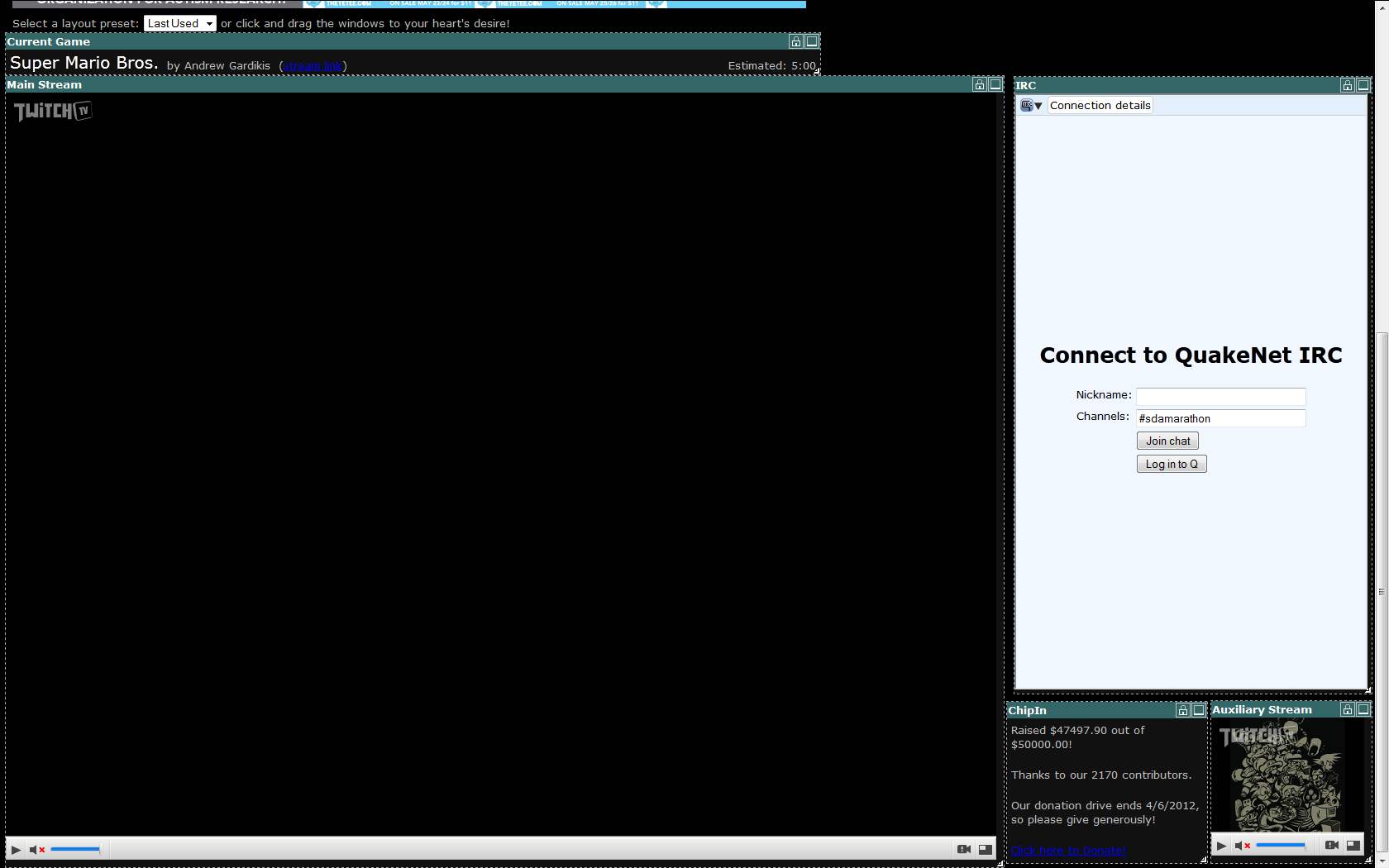Image resolution: width=1389 pixels, height=868 pixels.
Task: Adjust the Main Stream volume slider
Action: point(75,849)
